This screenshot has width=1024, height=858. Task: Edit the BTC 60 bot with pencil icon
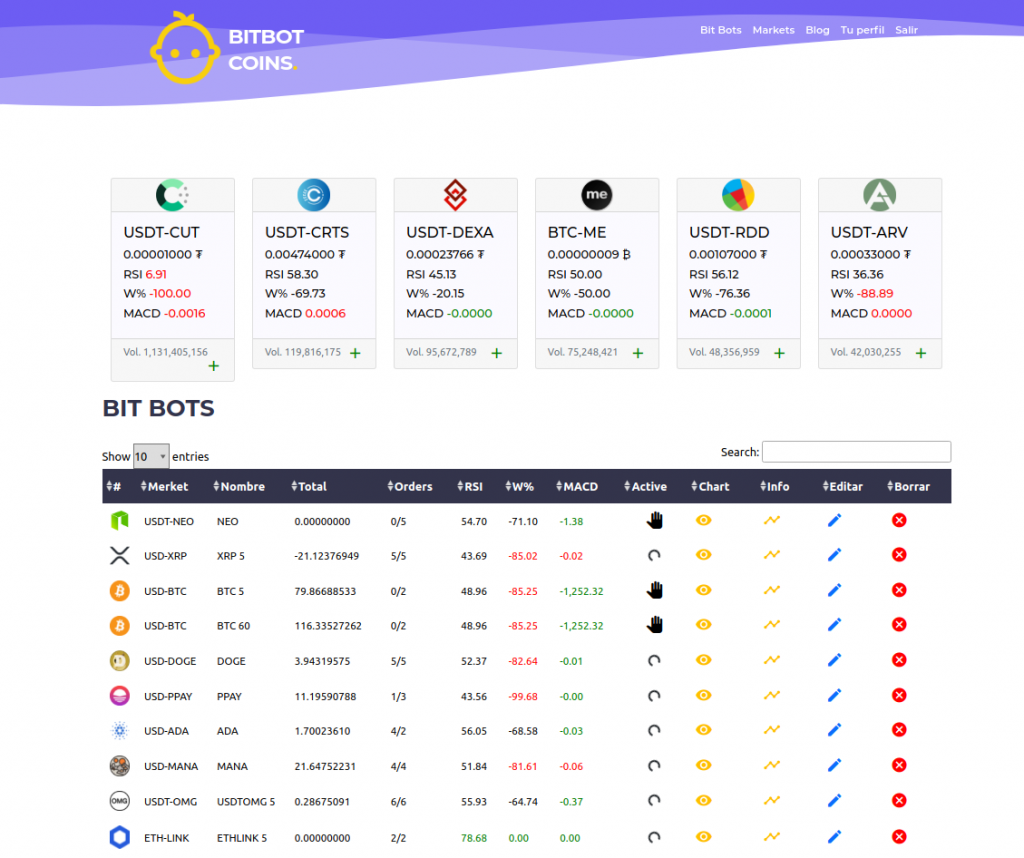coord(835,624)
